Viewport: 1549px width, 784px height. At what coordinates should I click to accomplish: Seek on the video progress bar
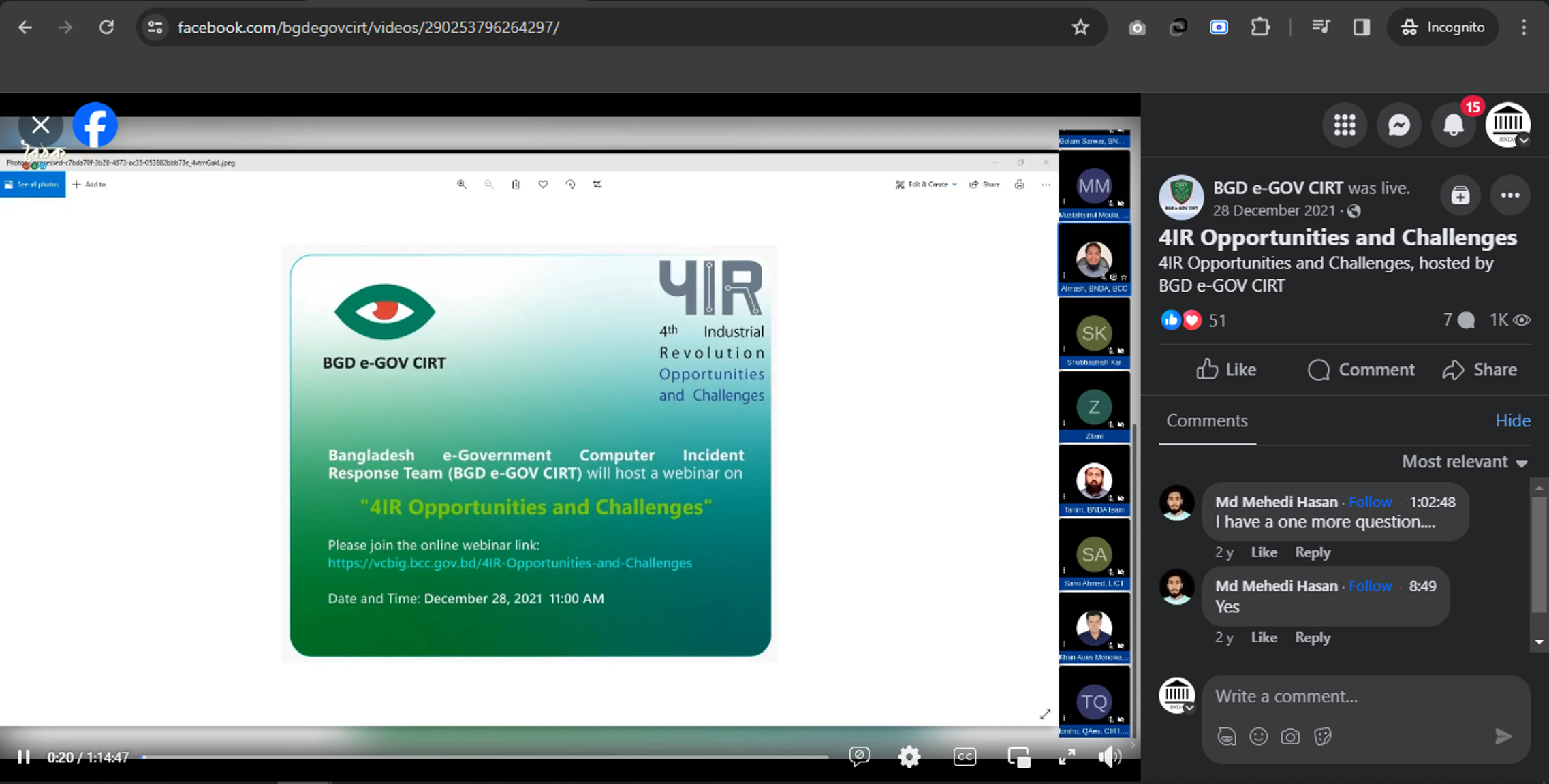coord(486,757)
